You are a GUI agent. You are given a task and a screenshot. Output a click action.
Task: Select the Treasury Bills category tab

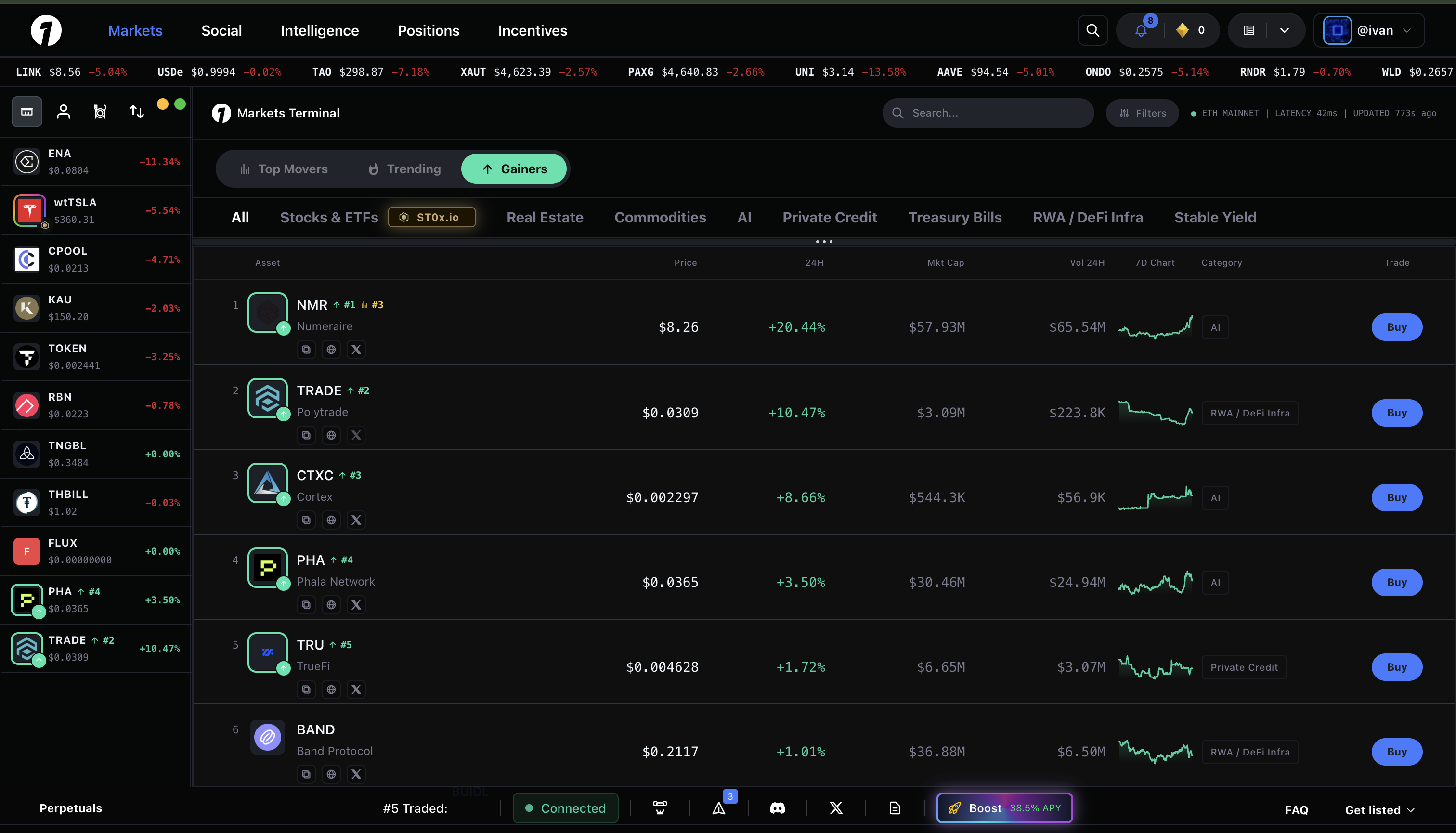tap(955, 218)
